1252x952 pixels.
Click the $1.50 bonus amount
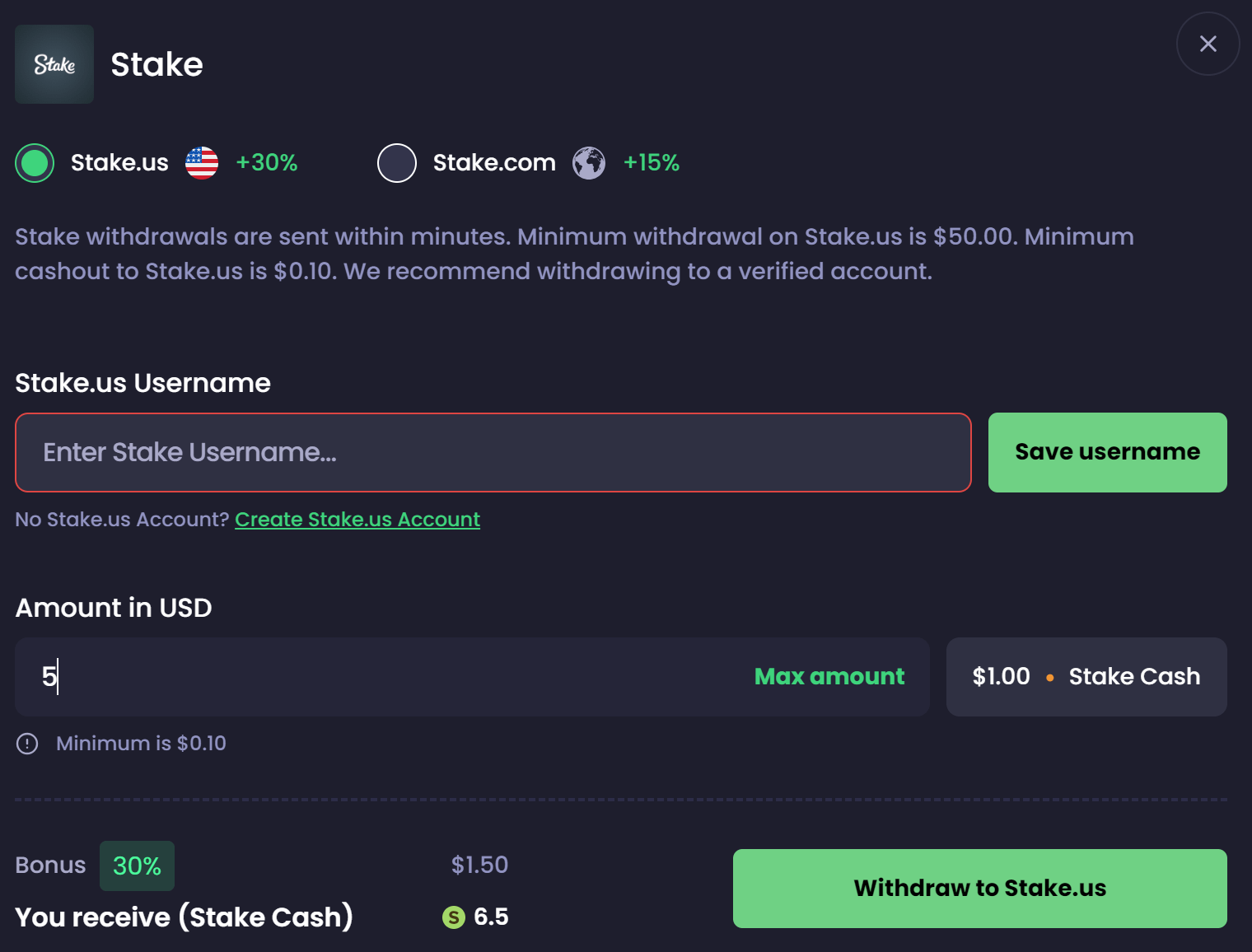(x=479, y=865)
